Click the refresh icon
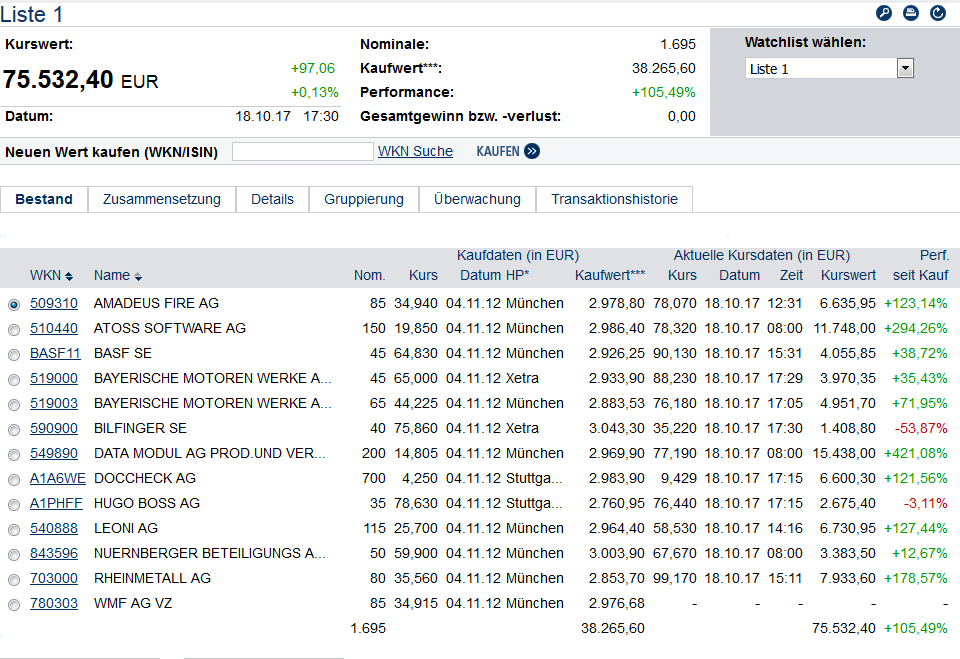 click(x=937, y=13)
